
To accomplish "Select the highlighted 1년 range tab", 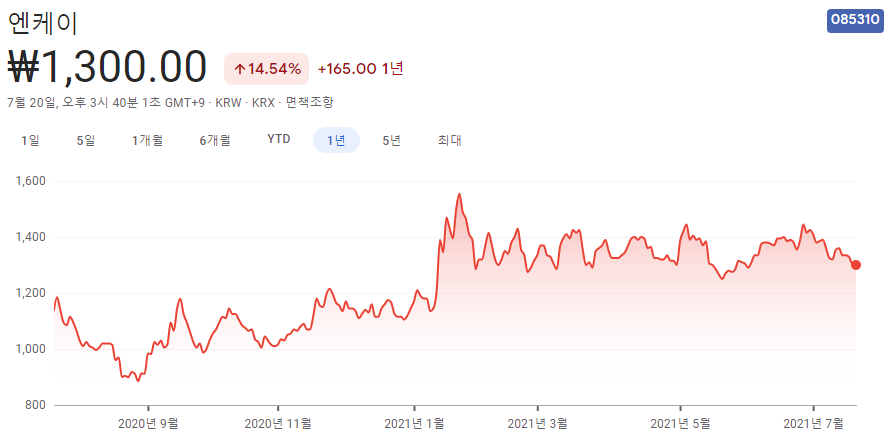I will coord(337,141).
